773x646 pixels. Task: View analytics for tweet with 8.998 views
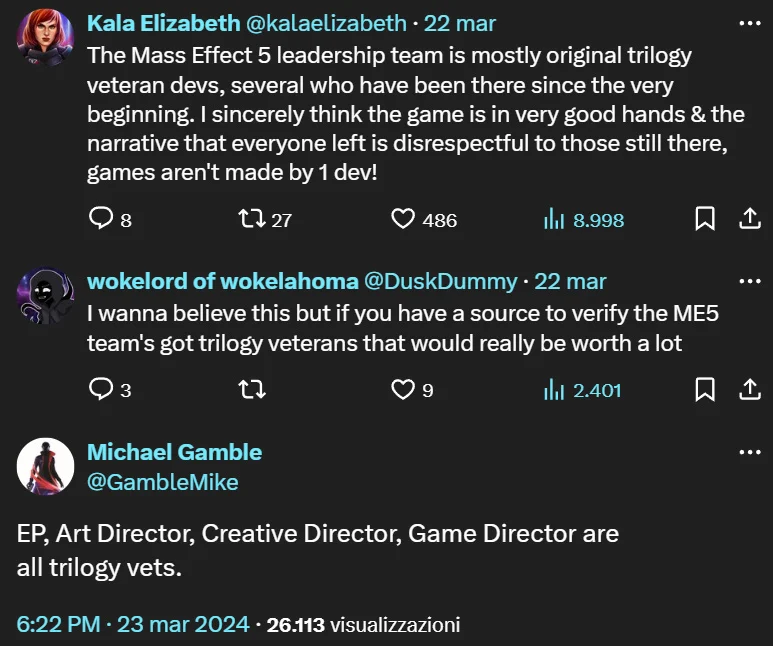click(553, 218)
